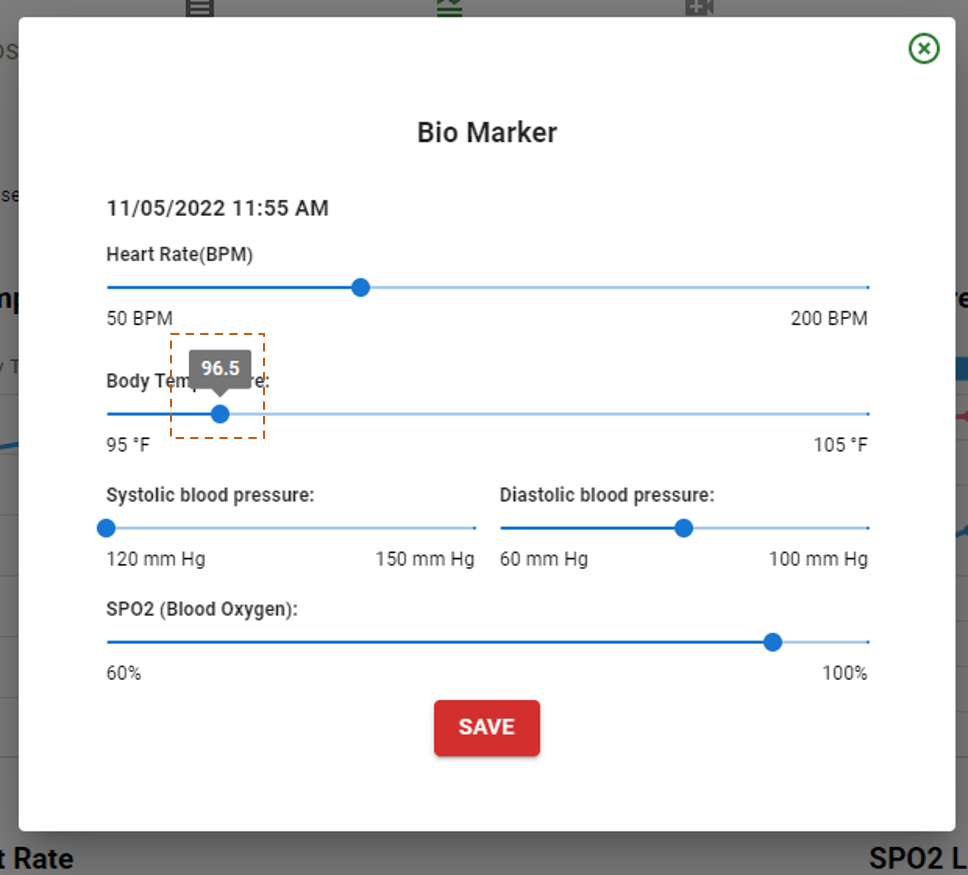Set Heart Rate slider to its 50 BPM minimum end
Image resolution: width=968 pixels, height=875 pixels.
pos(108,288)
